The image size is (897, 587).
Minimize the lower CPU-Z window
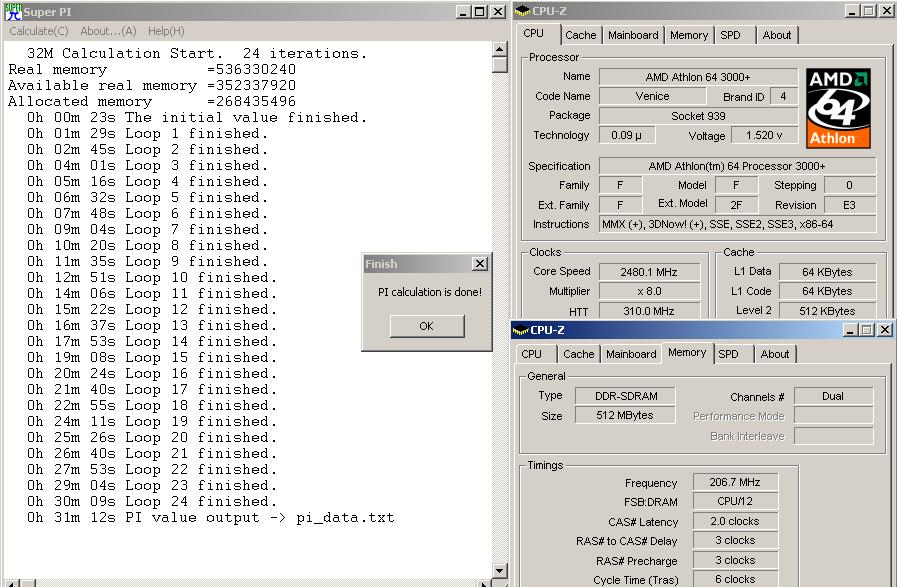[850, 330]
